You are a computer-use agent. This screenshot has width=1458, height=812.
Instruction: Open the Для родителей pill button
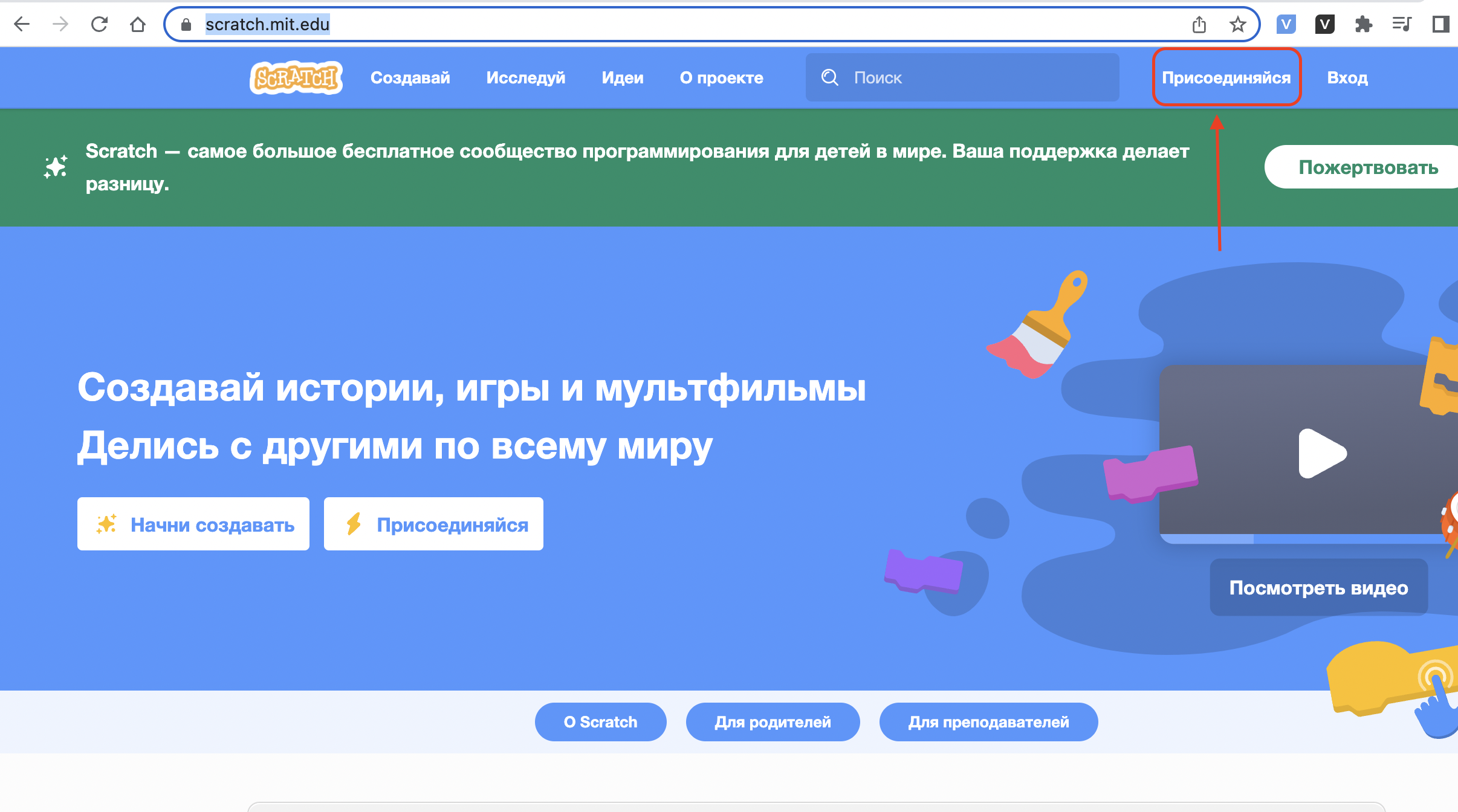pyautogui.click(x=773, y=722)
